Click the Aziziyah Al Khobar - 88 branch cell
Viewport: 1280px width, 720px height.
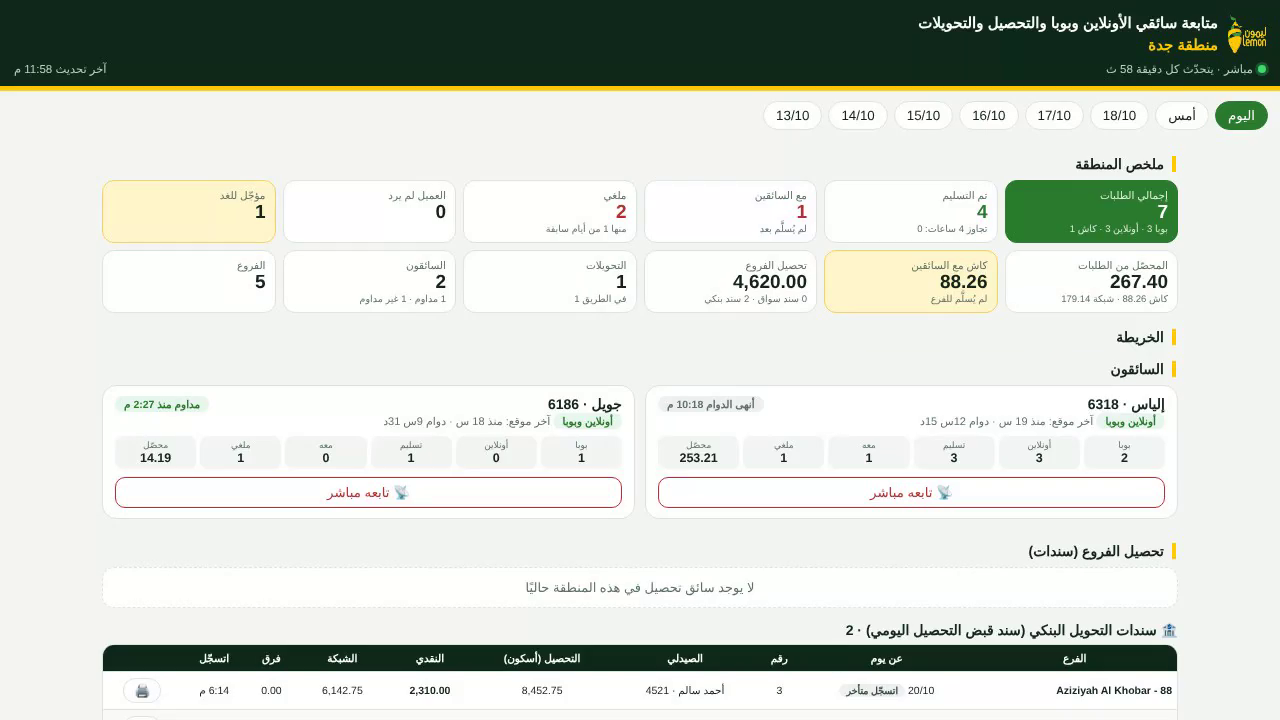[x=1114, y=691]
